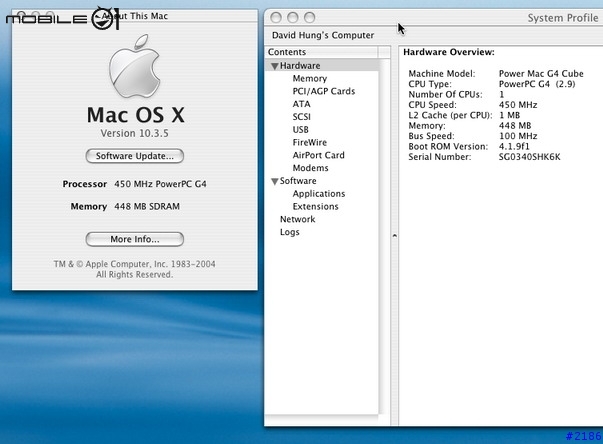Click the Contents column header
The width and height of the screenshot is (603, 444).
(321, 52)
